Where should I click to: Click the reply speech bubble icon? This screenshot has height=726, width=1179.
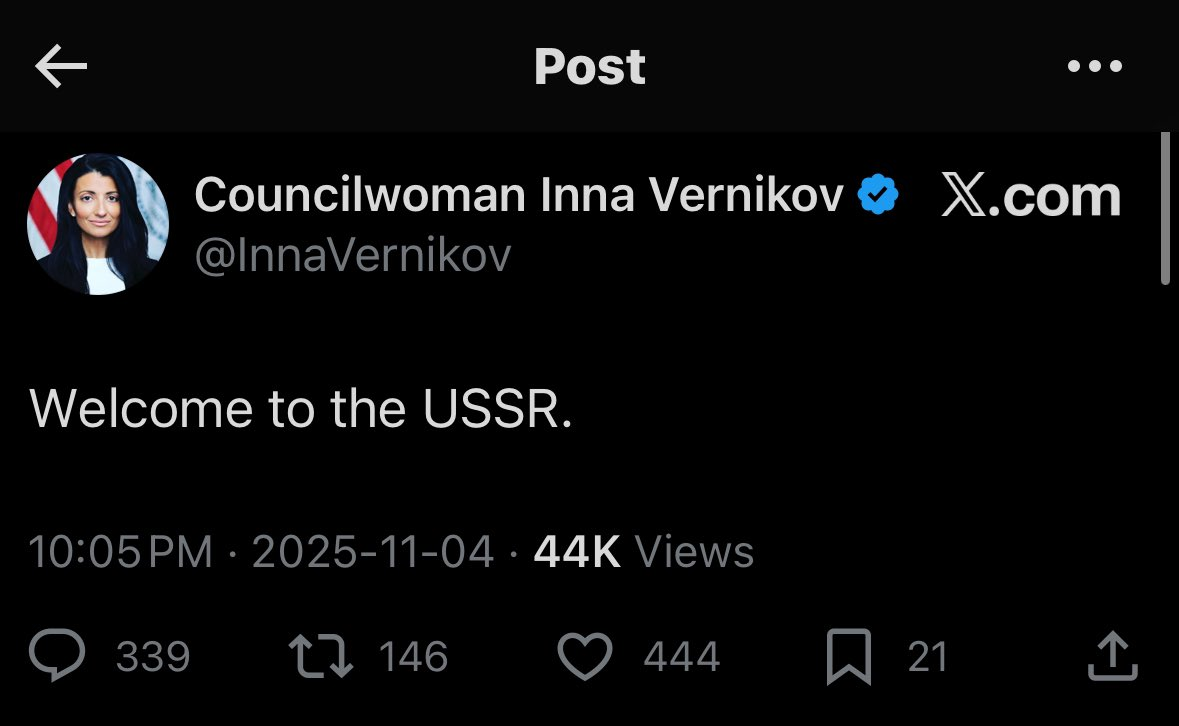[60, 656]
